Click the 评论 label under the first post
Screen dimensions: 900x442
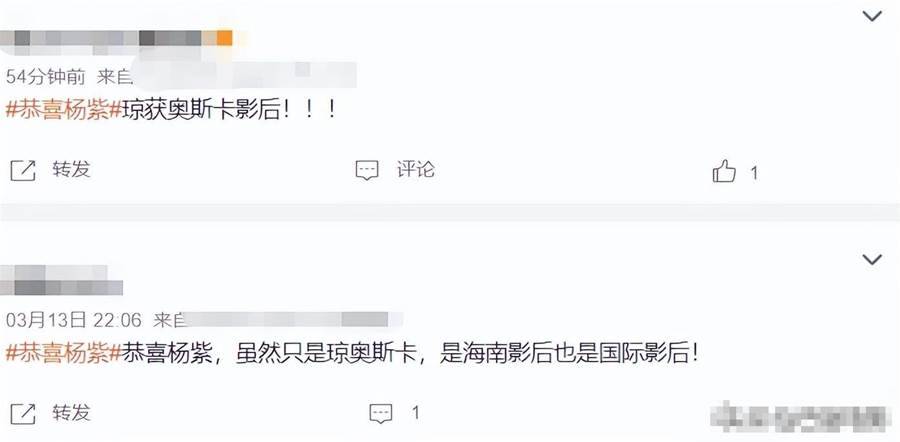click(416, 170)
